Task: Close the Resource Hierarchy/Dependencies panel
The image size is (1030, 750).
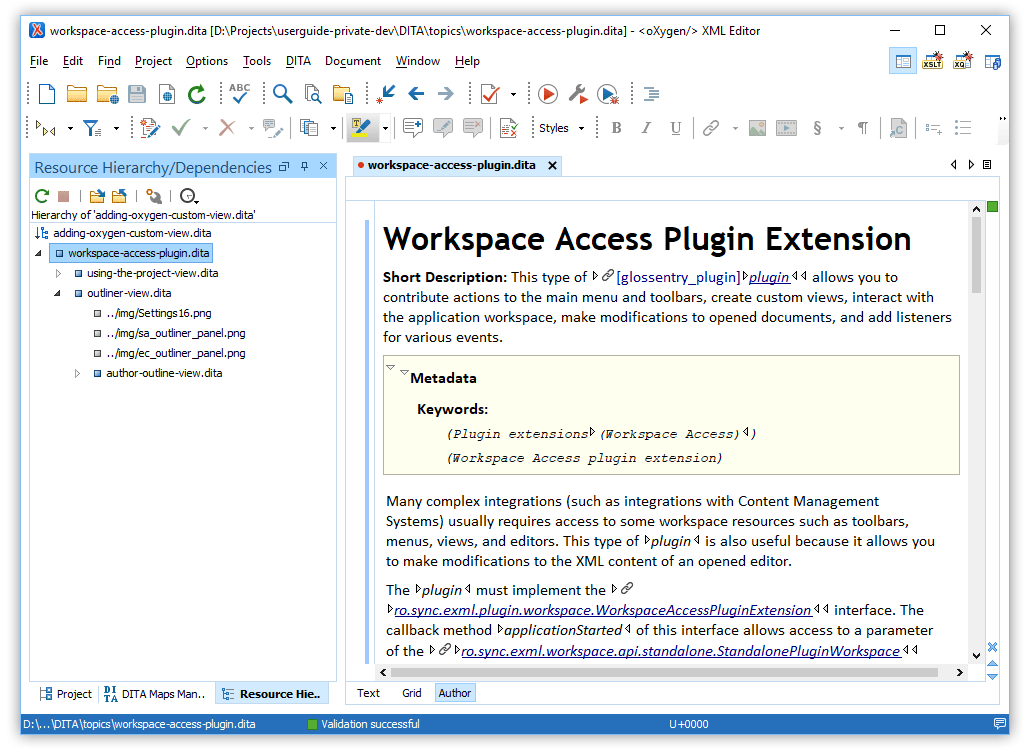Action: (323, 166)
